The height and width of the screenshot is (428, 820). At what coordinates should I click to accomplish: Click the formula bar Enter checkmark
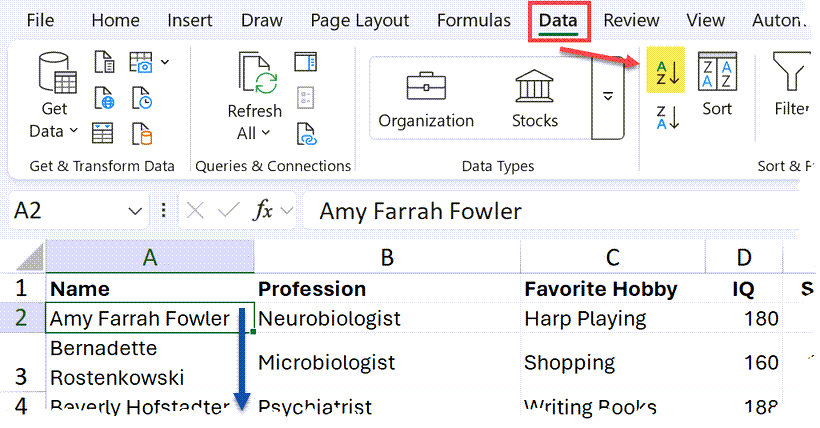[x=229, y=211]
